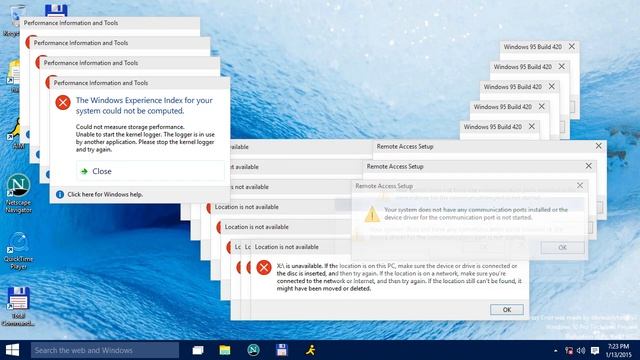This screenshot has width=640, height=360.
Task: Click red error icon in Performance Information dialog
Action: [63, 102]
